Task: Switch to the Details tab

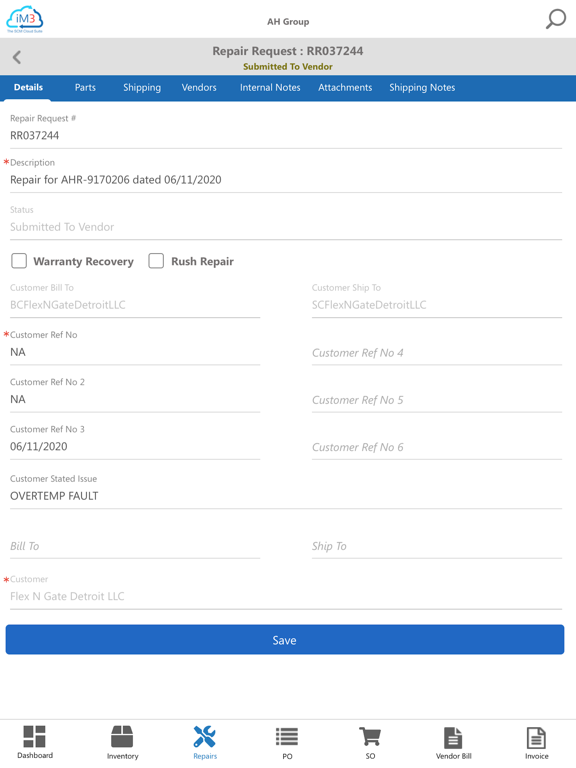Action: pos(28,88)
